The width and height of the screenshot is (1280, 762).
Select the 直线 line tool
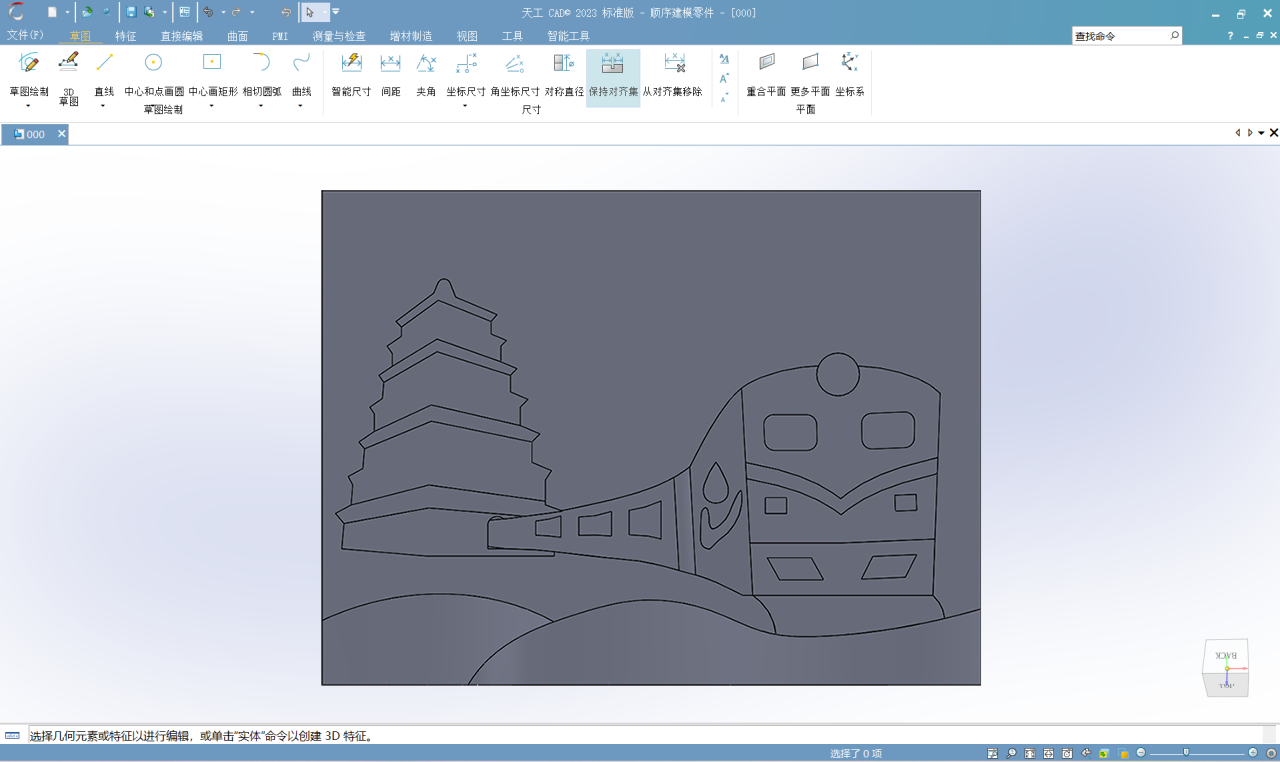pos(104,74)
